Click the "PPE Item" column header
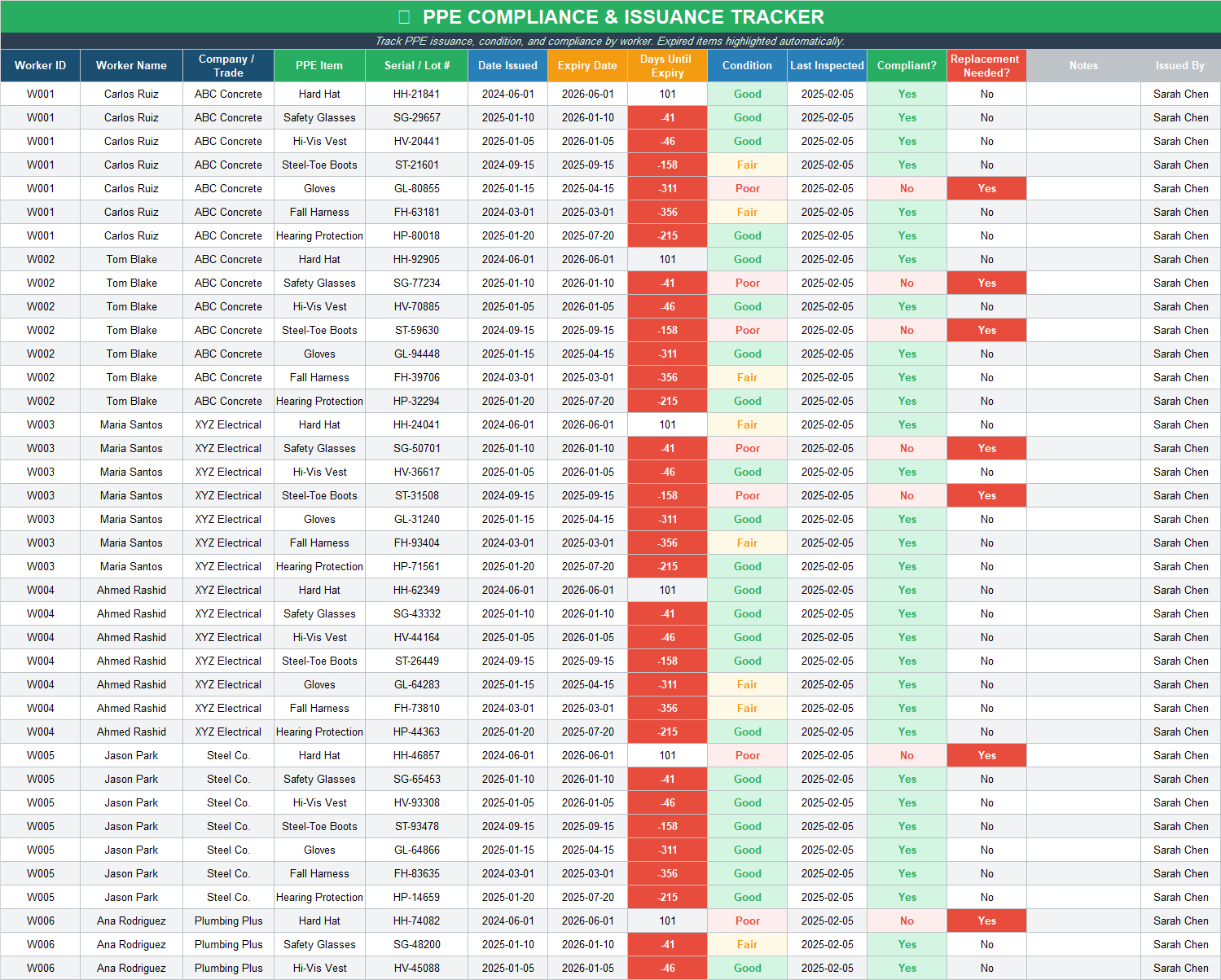Image resolution: width=1221 pixels, height=980 pixels. point(318,66)
